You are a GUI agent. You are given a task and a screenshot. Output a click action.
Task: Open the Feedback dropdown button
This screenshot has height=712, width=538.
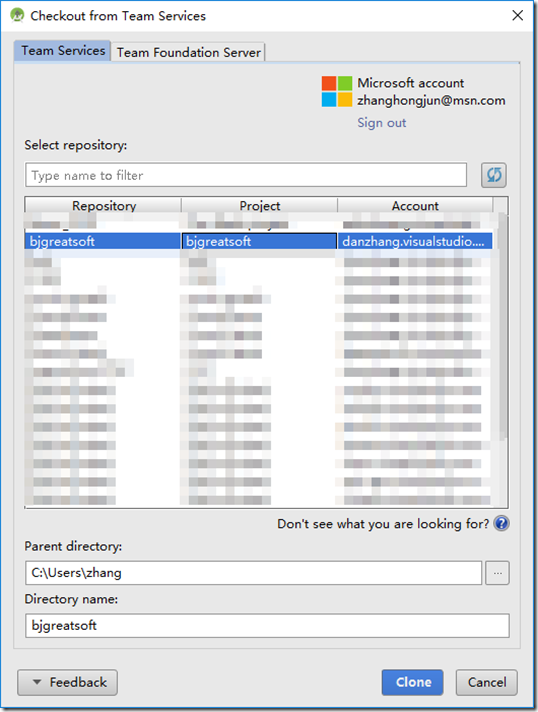[x=67, y=682]
